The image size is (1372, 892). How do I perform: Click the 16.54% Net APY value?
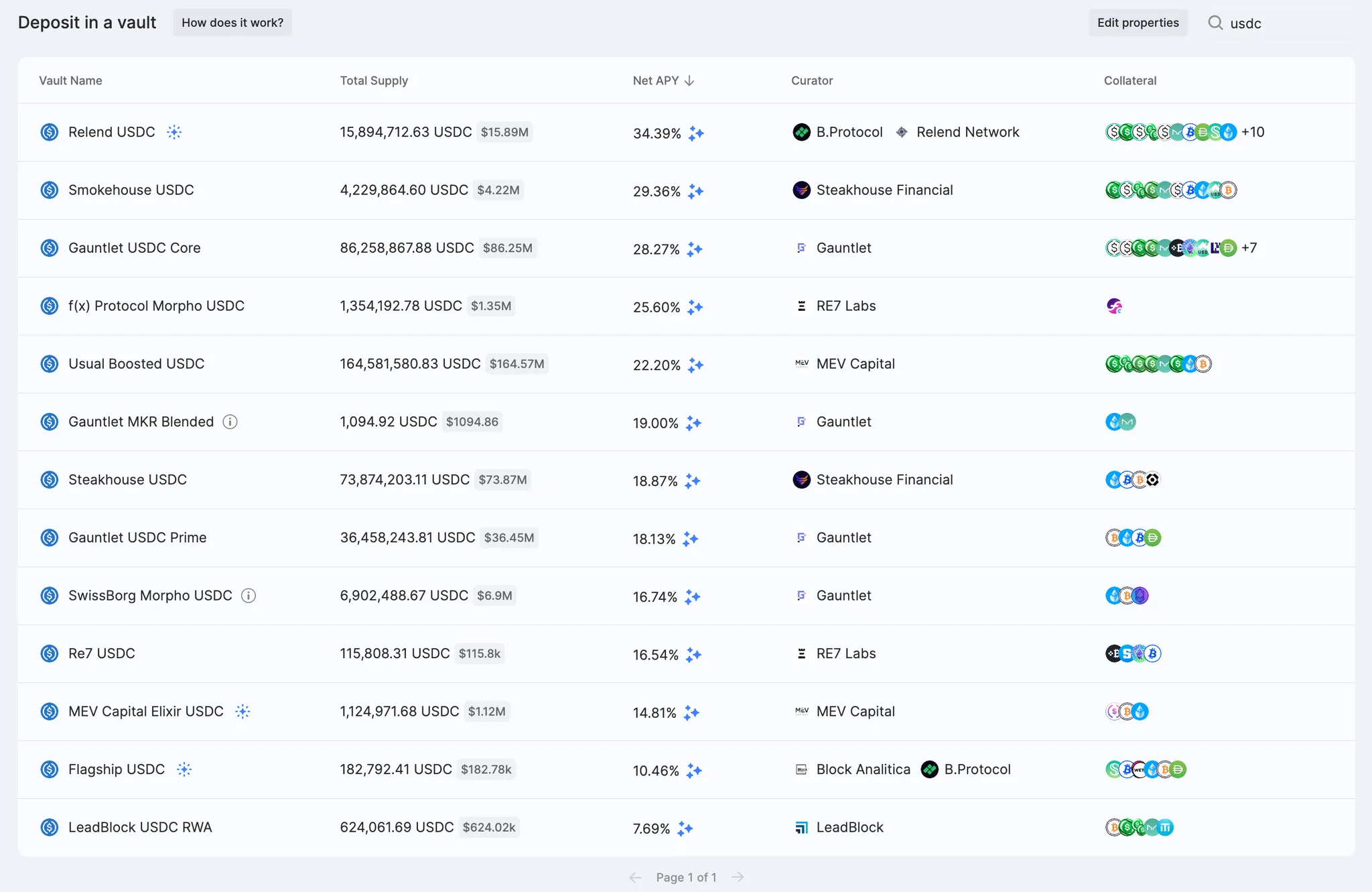point(656,655)
